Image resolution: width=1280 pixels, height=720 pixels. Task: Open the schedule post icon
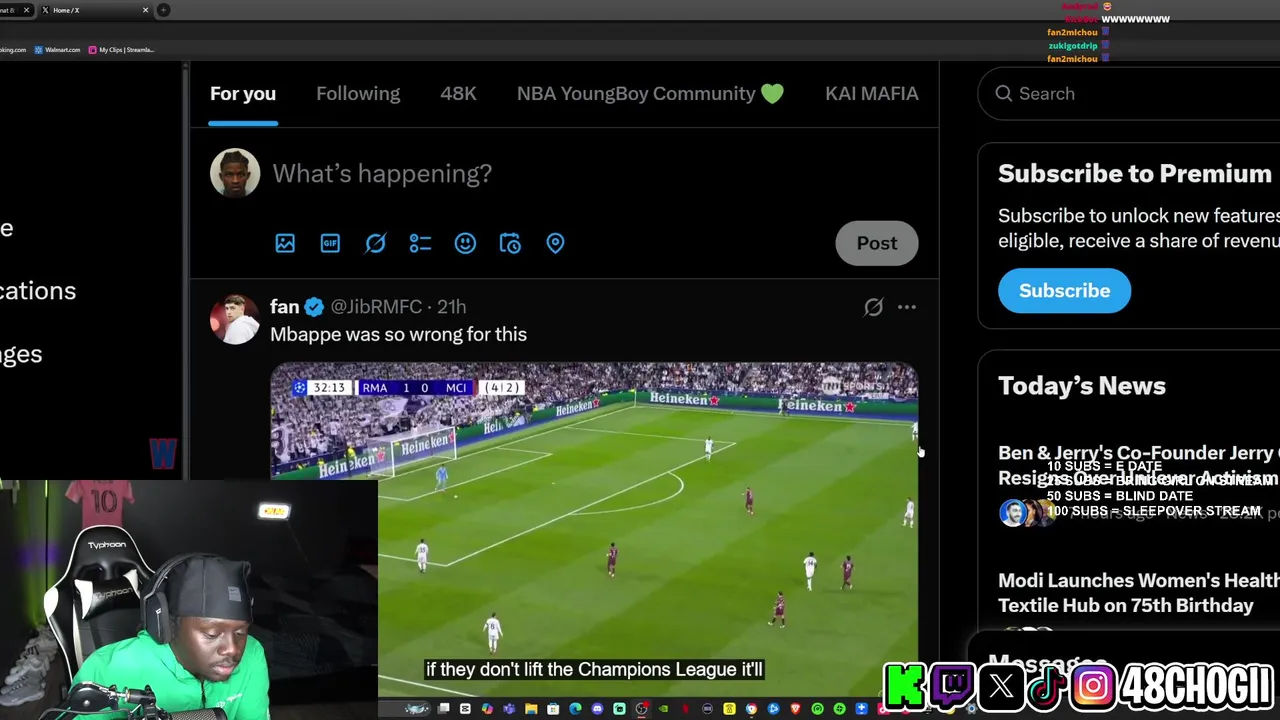(x=510, y=243)
